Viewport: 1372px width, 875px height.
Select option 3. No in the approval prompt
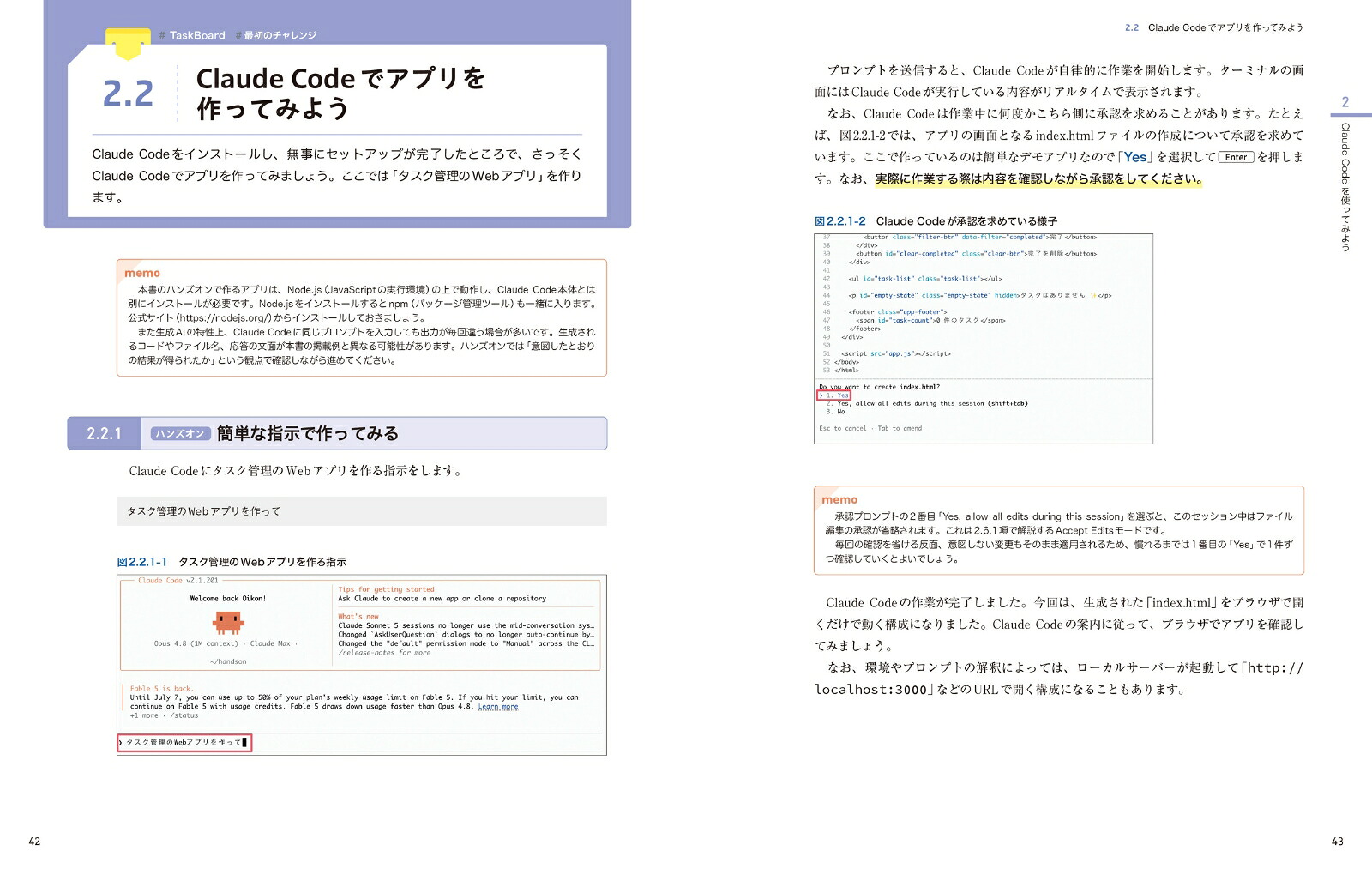tap(836, 412)
